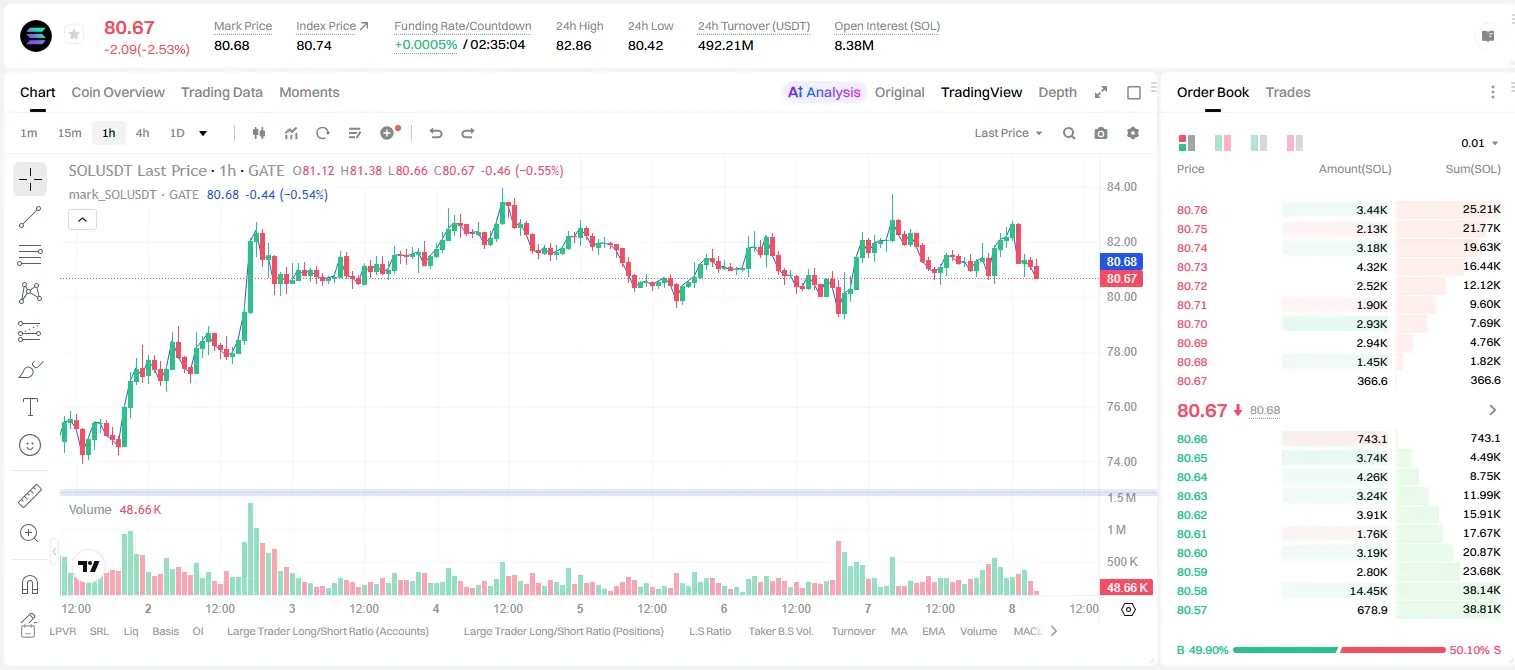
Task: Switch chart view to Depth
Action: [x=1057, y=92]
